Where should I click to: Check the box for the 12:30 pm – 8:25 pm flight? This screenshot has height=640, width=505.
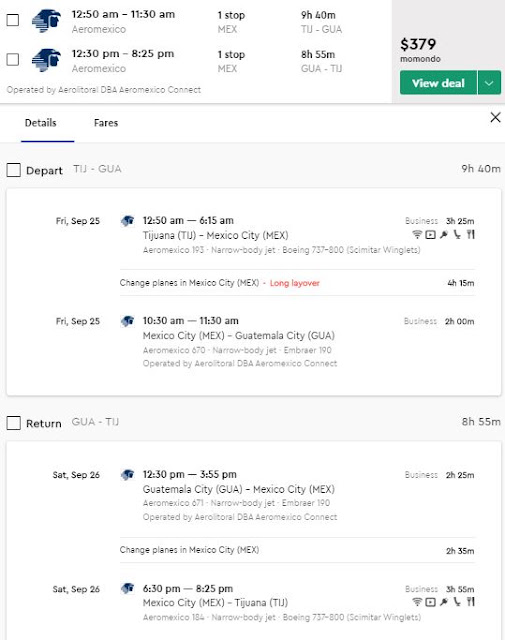pyautogui.click(x=13, y=60)
